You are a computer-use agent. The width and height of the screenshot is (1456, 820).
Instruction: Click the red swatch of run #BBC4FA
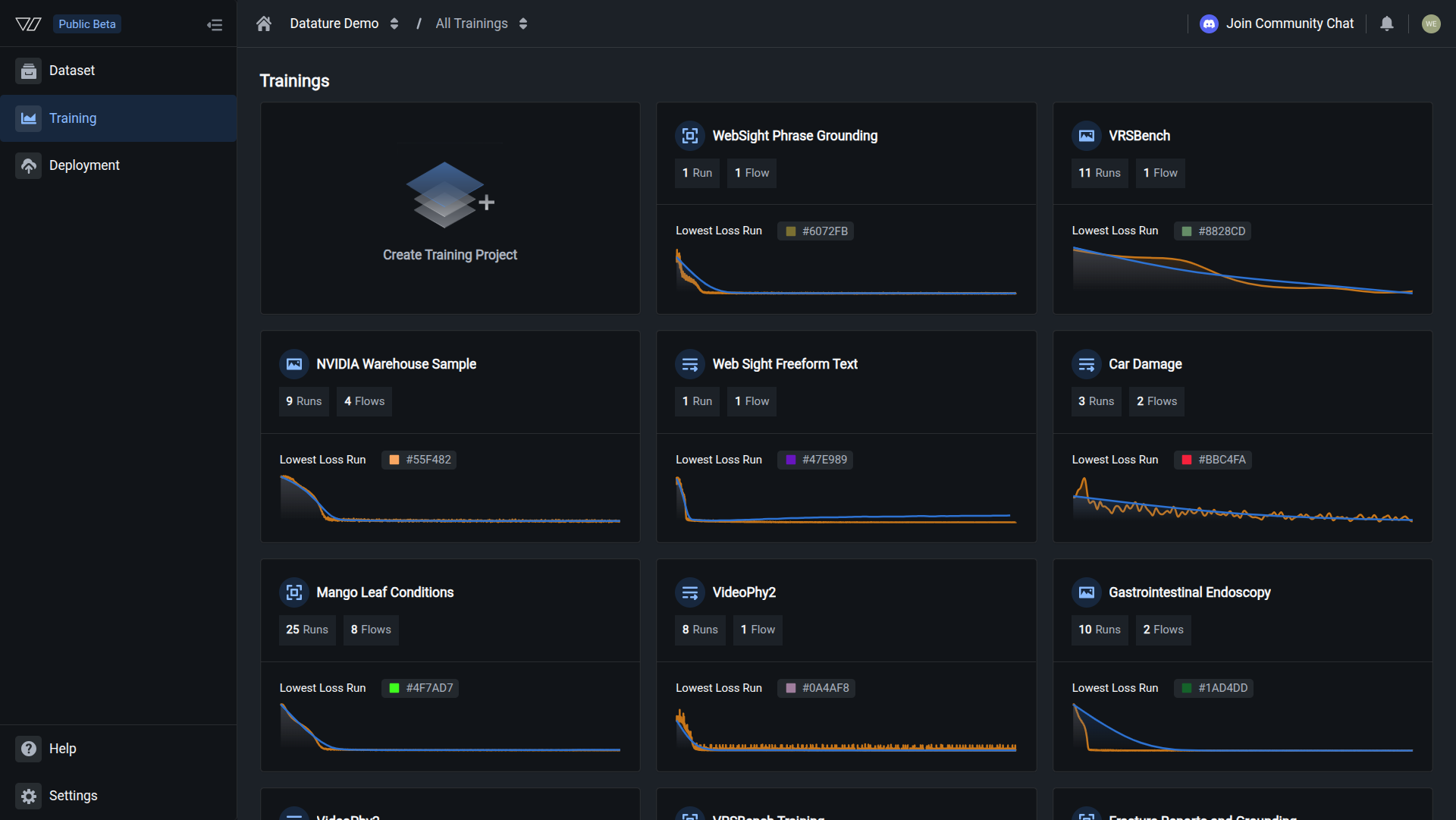click(x=1187, y=460)
